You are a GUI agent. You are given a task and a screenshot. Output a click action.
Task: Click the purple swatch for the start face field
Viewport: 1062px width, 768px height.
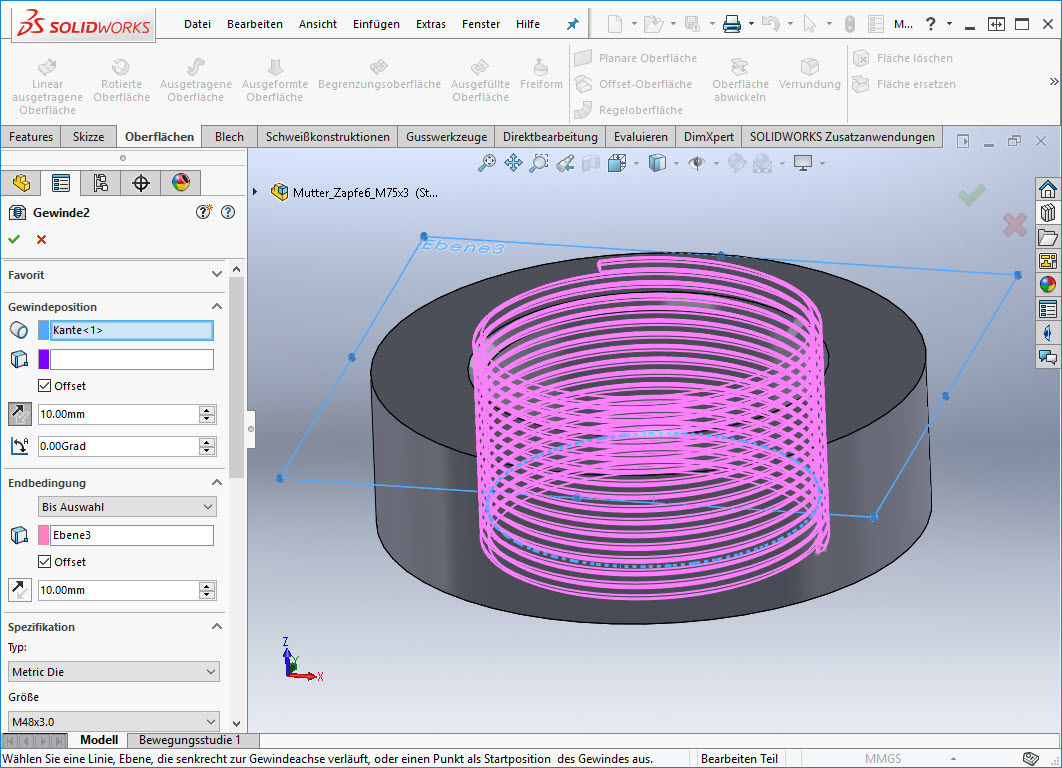(x=43, y=359)
